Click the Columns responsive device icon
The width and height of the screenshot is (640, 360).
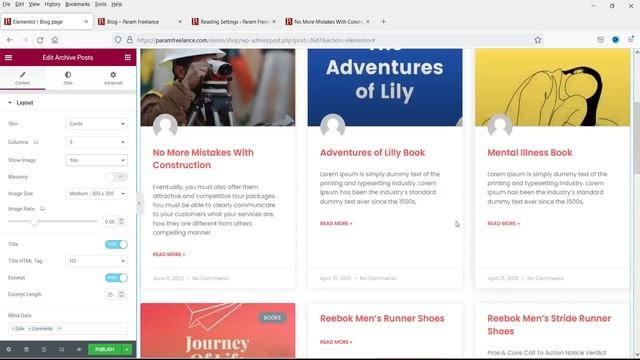(36, 142)
